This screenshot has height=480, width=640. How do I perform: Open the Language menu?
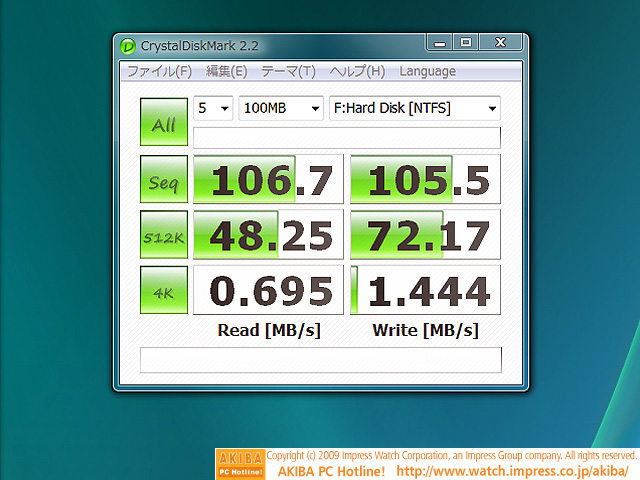point(427,71)
